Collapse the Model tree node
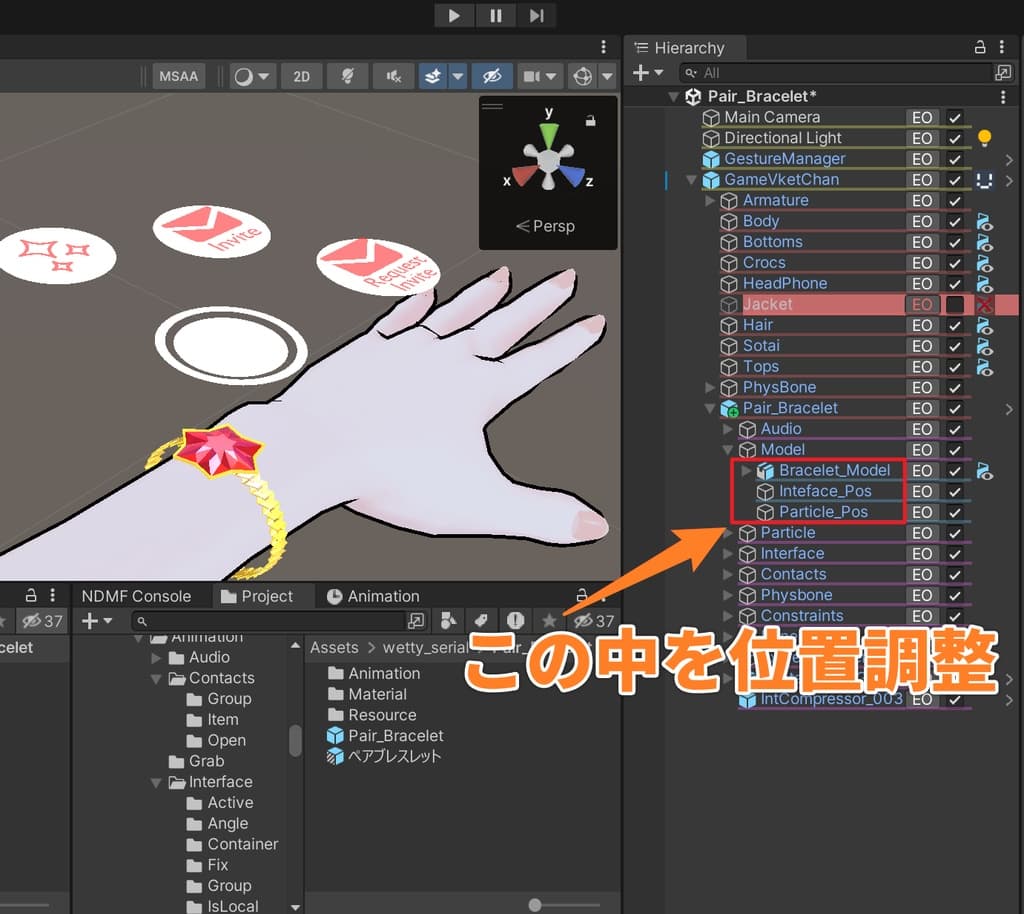 pyautogui.click(x=728, y=450)
